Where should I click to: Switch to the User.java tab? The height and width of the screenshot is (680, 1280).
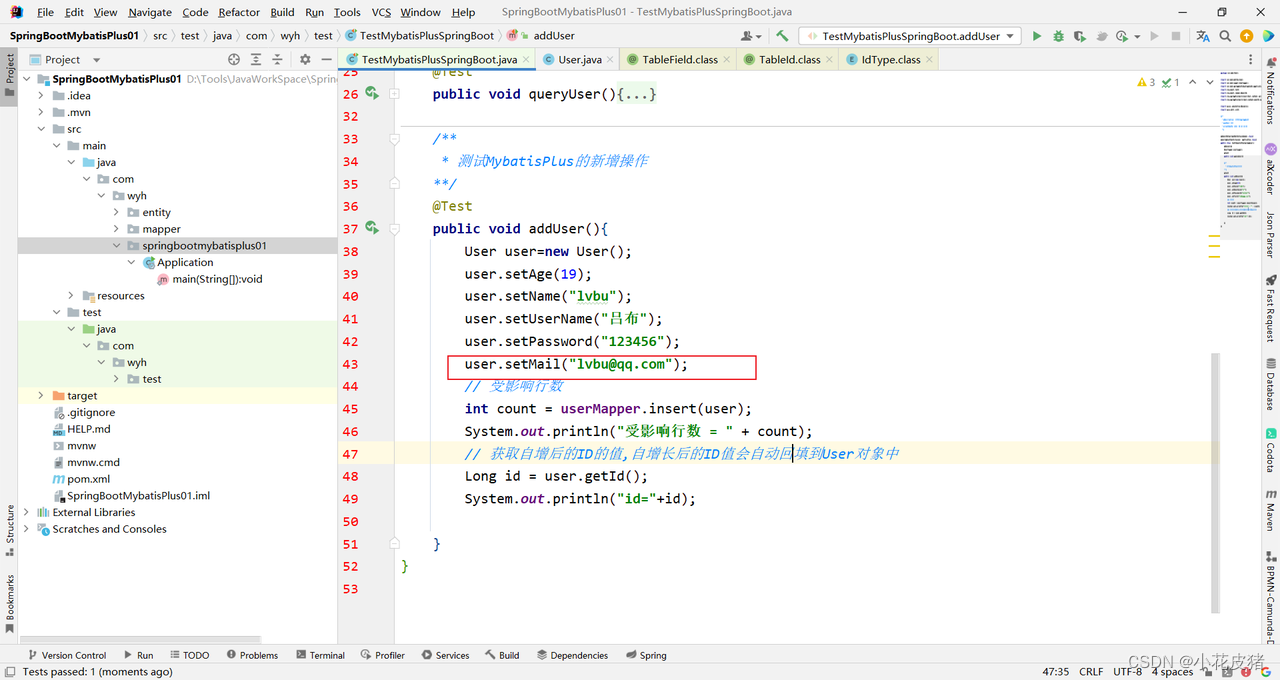(x=579, y=60)
